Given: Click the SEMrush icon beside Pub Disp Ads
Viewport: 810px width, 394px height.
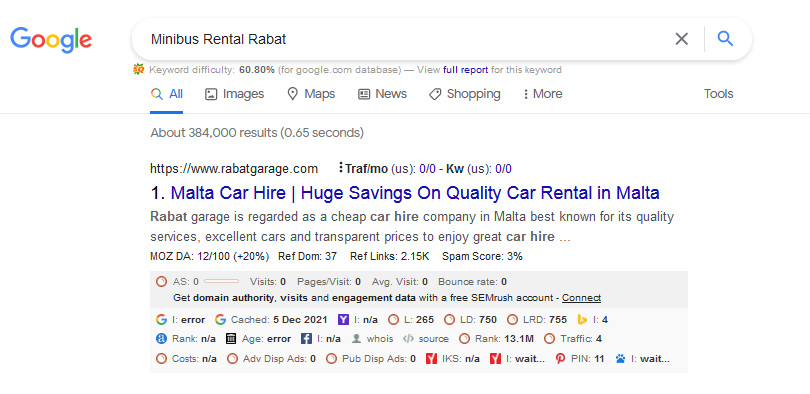Looking at the screenshot, I should click(332, 358).
